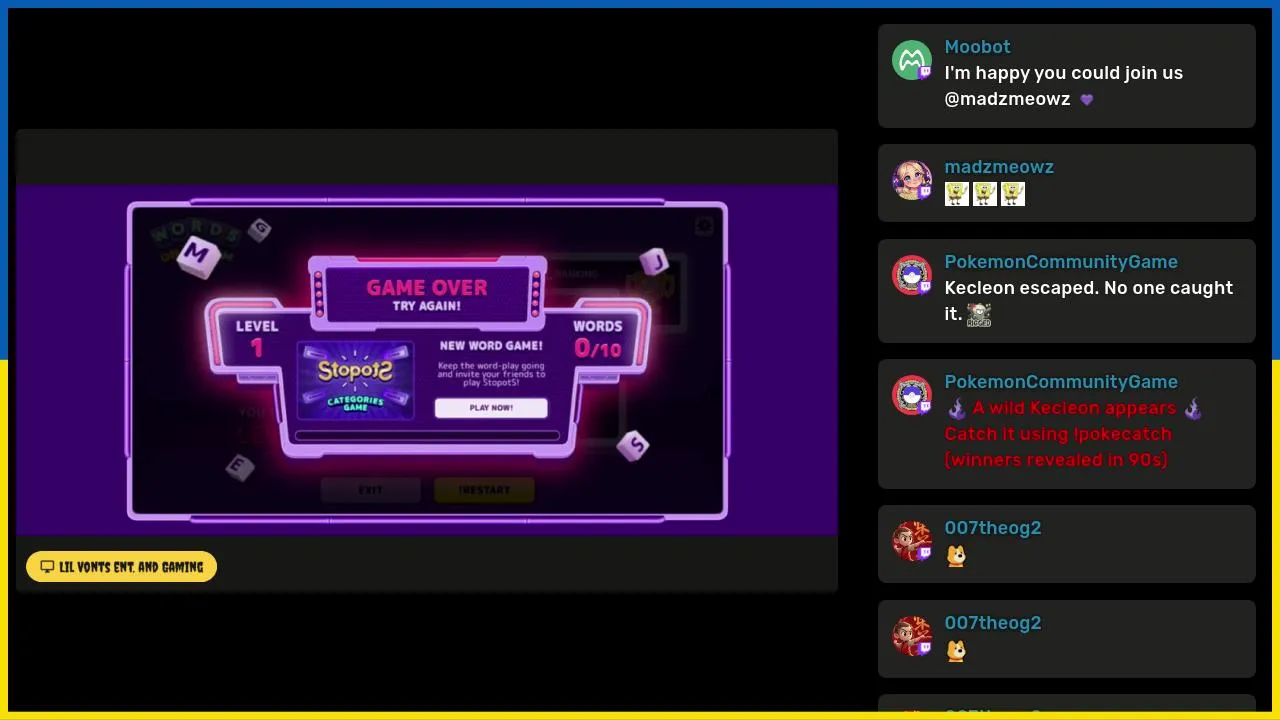Click the dog emote in first 007theog2 message

956,556
